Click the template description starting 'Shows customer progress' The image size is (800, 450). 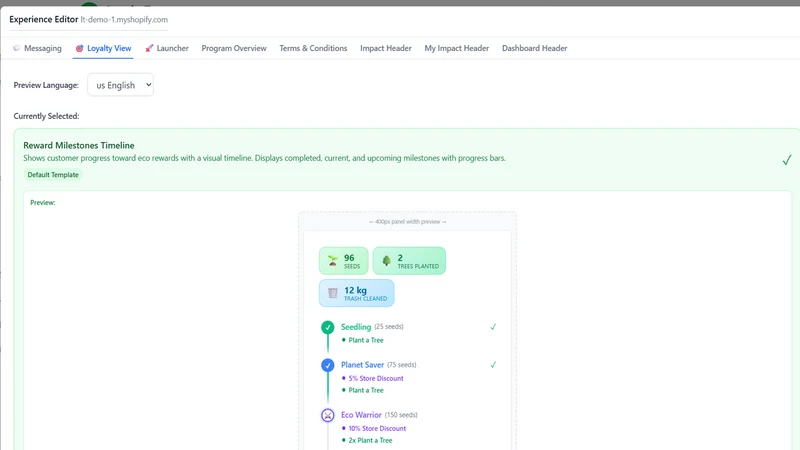point(264,158)
